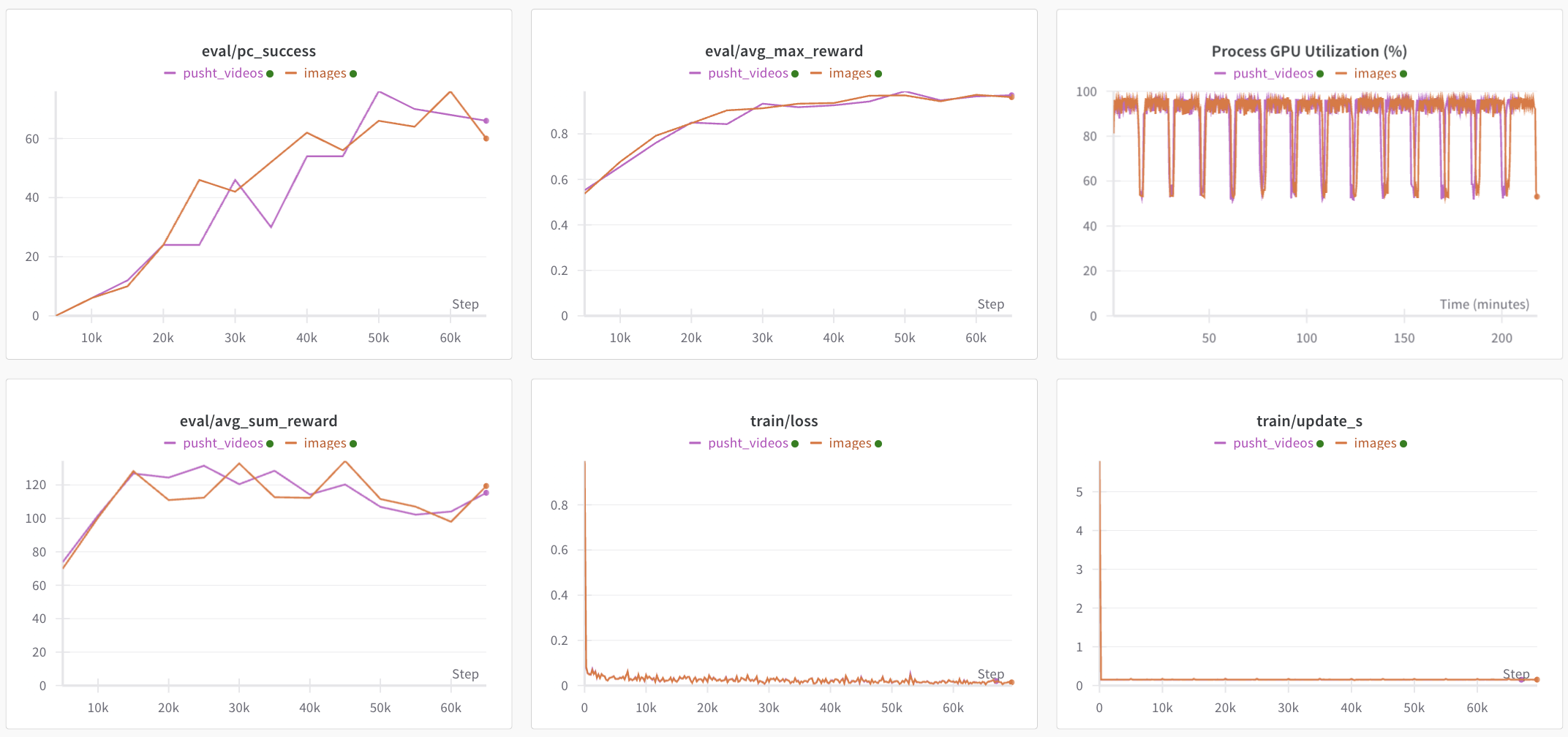The image size is (1568, 737).
Task: Click green dot beside pusht_videos in train/update_s legend
Action: pos(1320,444)
